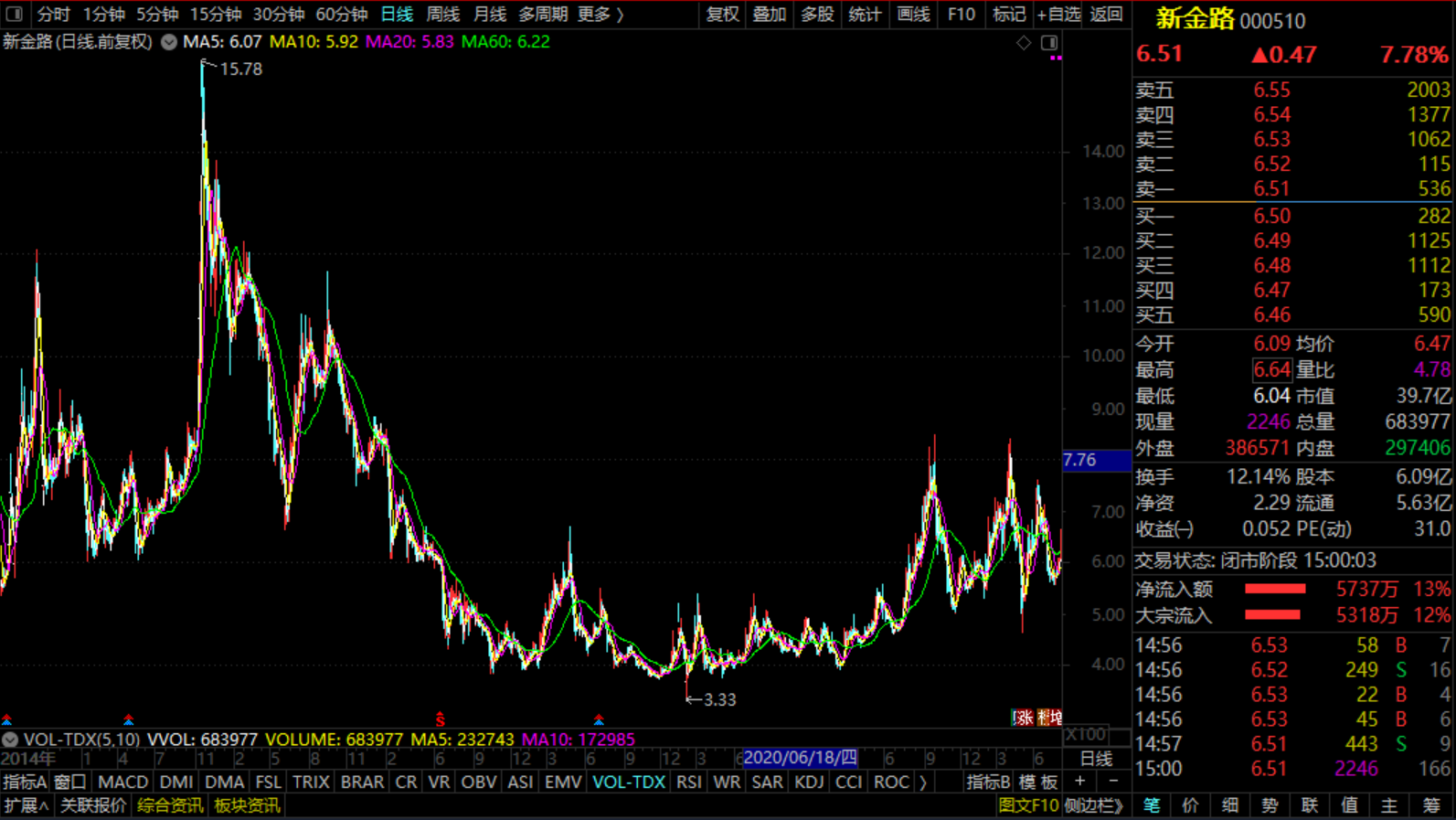Screen dimensions: 1456x820
Task: Switch to 1分钟 chart period
Action: coord(103,14)
